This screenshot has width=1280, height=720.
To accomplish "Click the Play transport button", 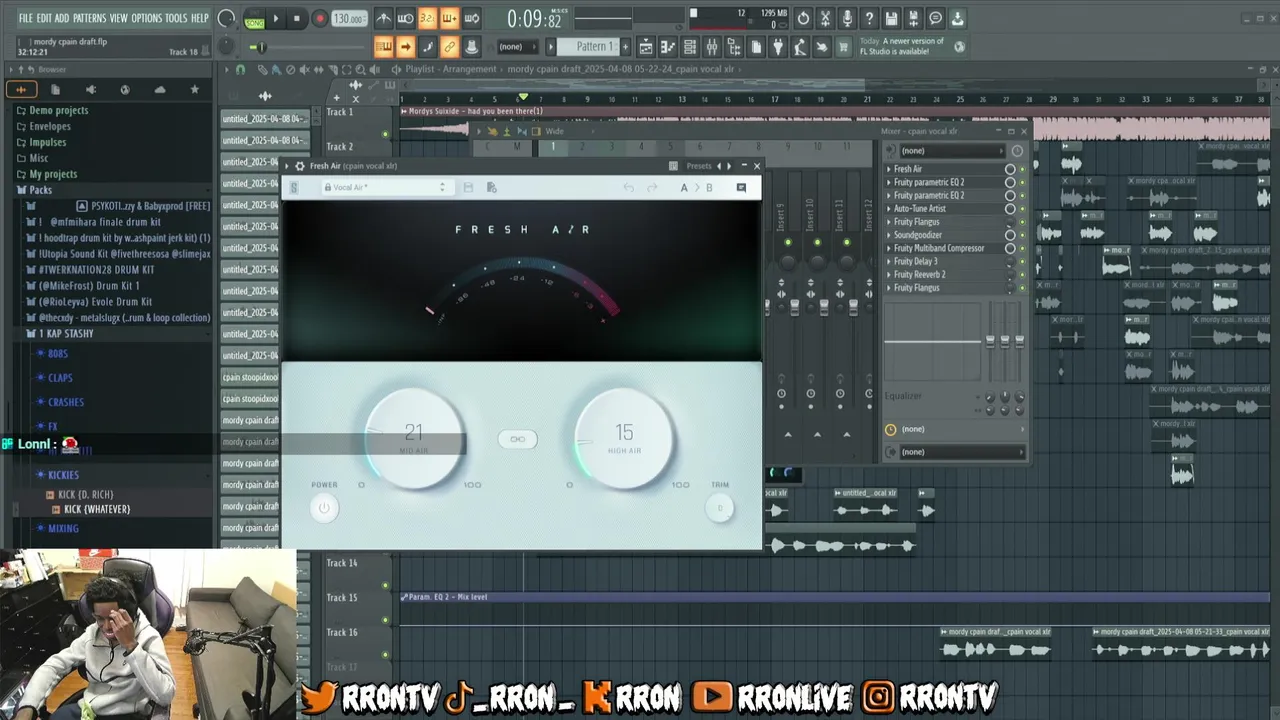I will tap(276, 18).
